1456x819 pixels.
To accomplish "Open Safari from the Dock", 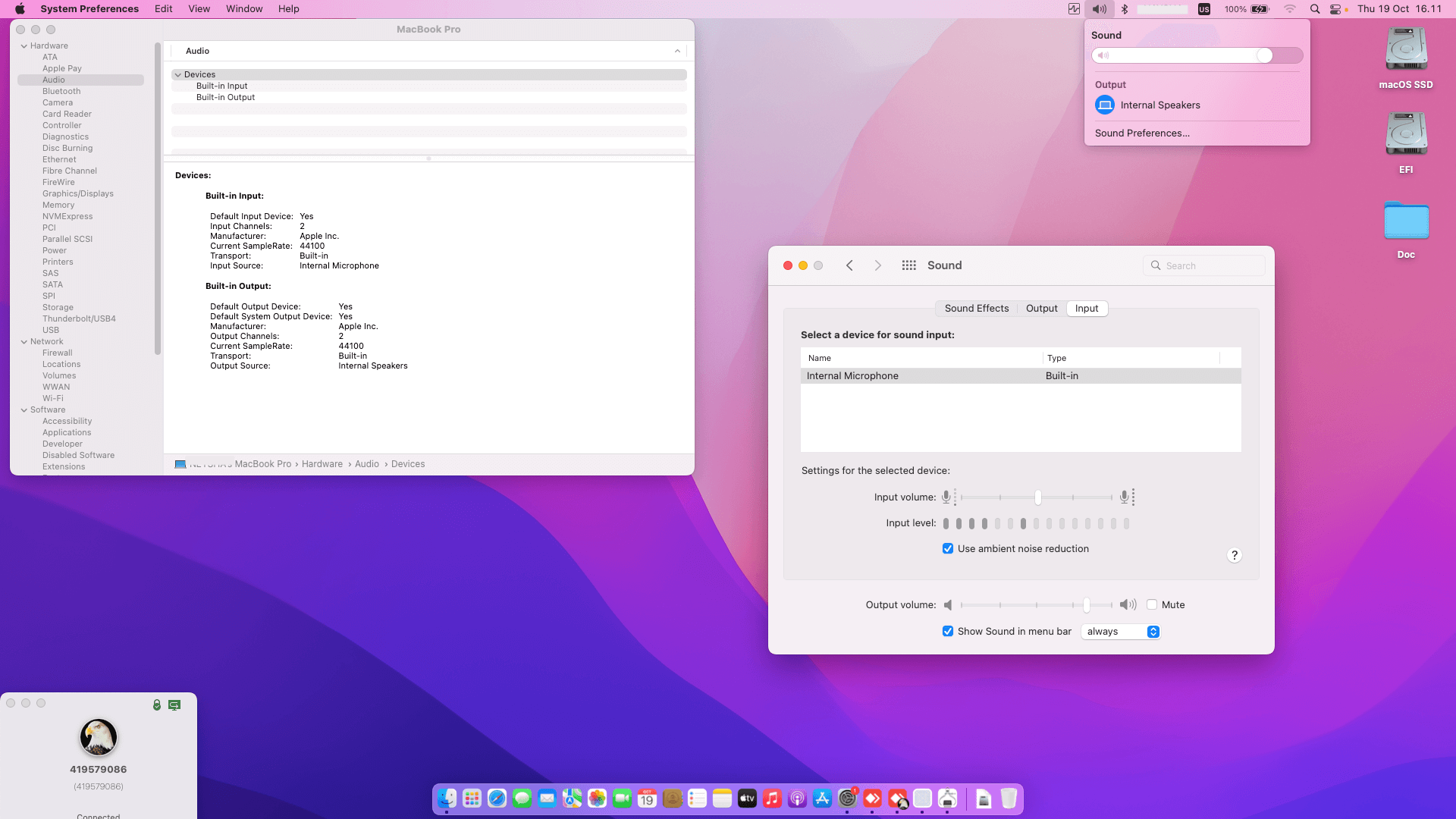I will [x=497, y=799].
